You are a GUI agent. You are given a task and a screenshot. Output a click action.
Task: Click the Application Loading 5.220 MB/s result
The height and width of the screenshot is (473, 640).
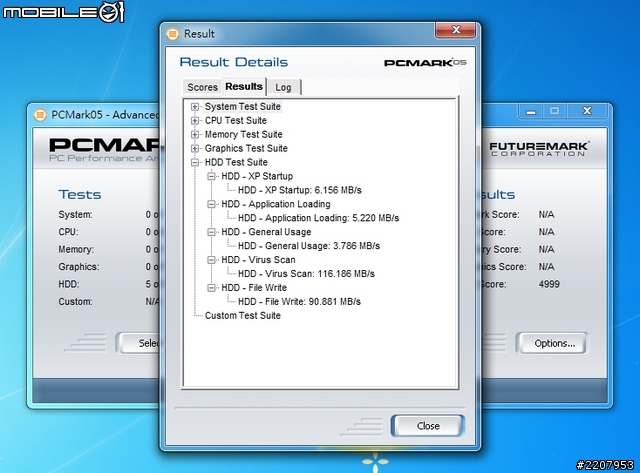[x=318, y=218]
